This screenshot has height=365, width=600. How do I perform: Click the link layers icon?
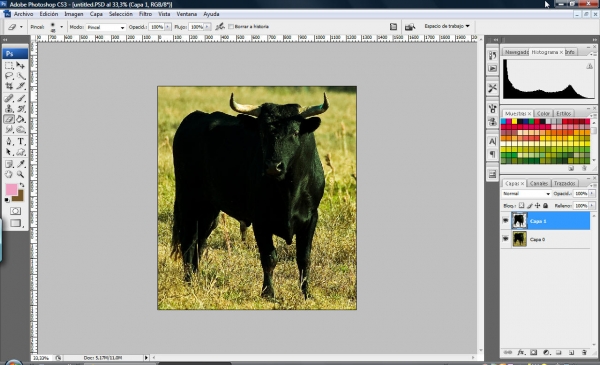tap(508, 352)
